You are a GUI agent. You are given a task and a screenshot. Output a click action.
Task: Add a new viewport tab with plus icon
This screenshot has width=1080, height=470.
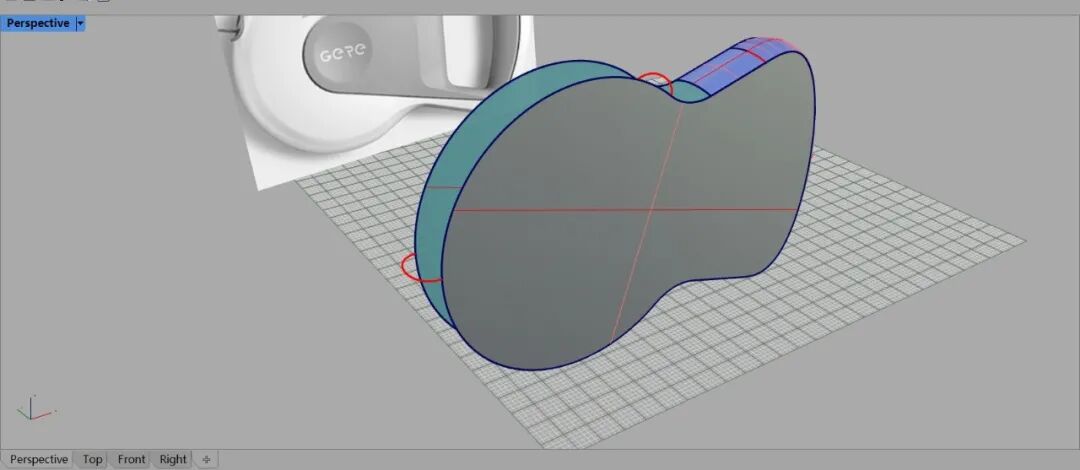click(205, 459)
